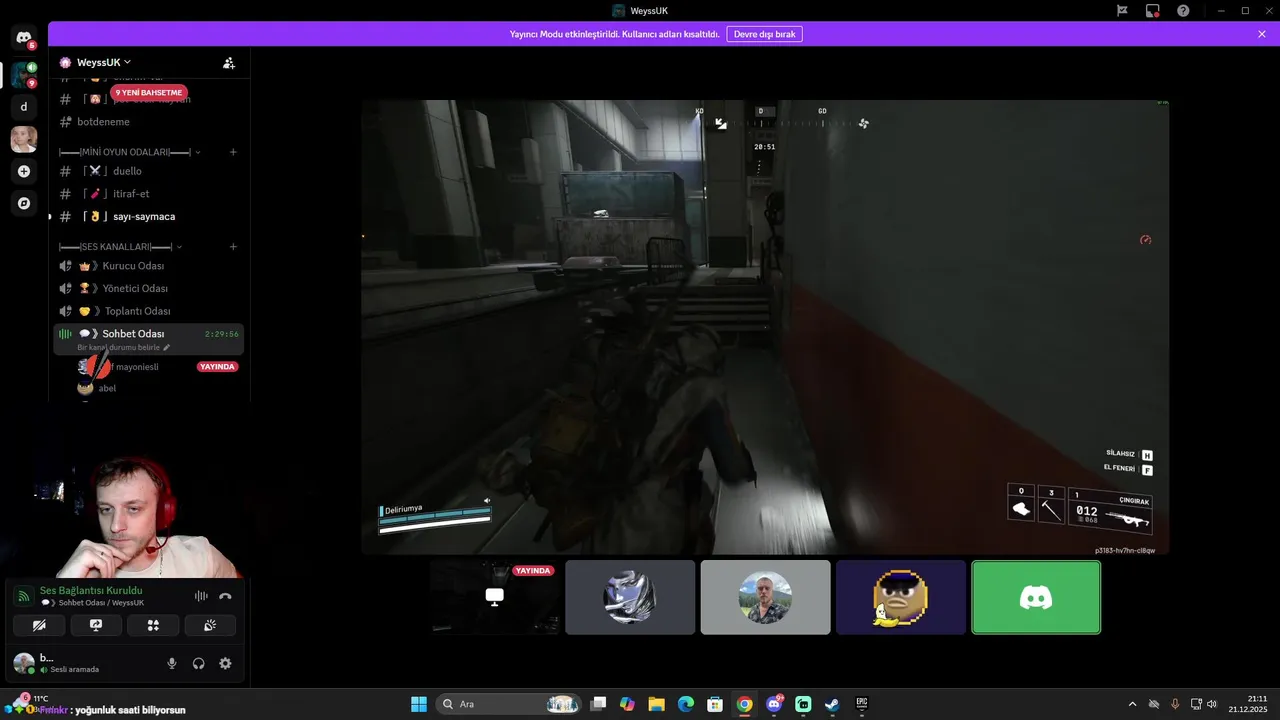
Task: Open User Settings gear icon
Action: pyautogui.click(x=225, y=663)
